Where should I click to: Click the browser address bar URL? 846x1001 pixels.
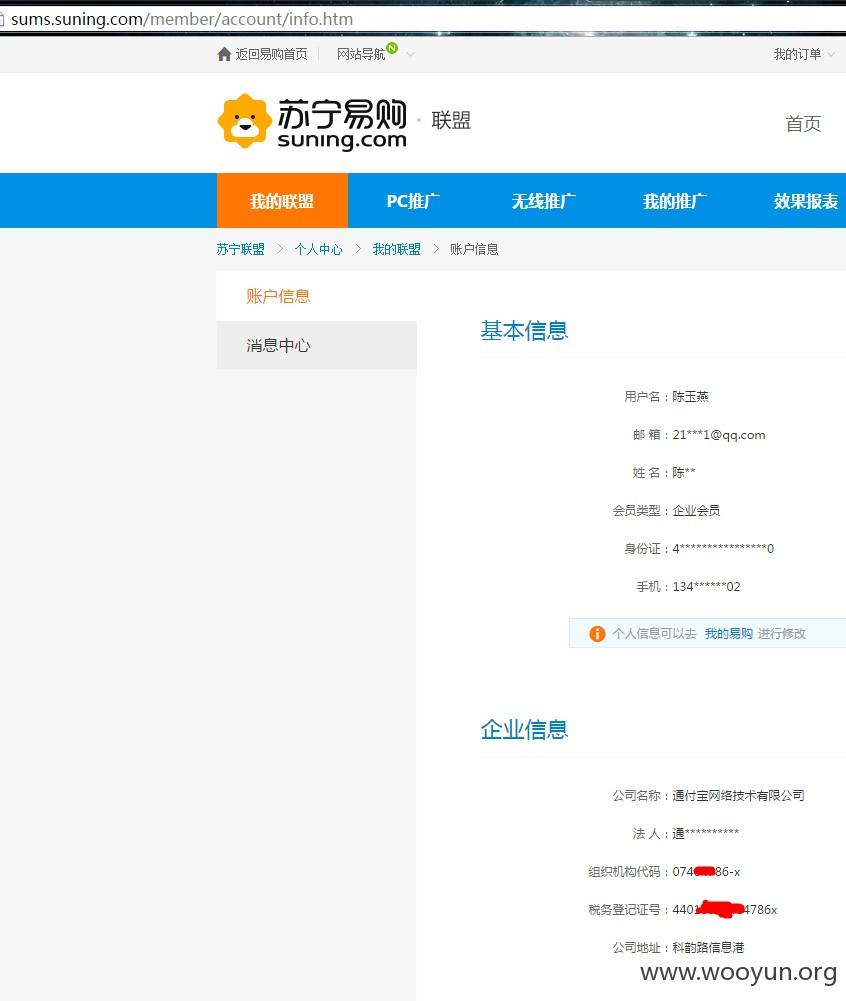[182, 19]
